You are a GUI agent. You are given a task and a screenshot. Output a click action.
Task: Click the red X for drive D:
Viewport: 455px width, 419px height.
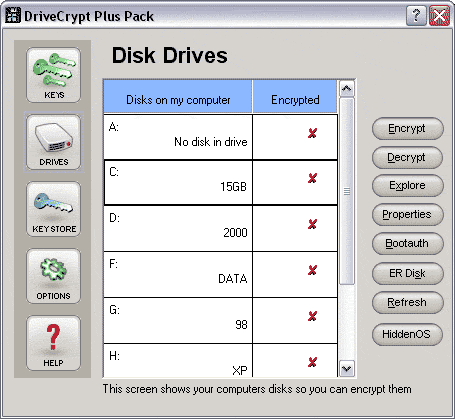[x=312, y=224]
